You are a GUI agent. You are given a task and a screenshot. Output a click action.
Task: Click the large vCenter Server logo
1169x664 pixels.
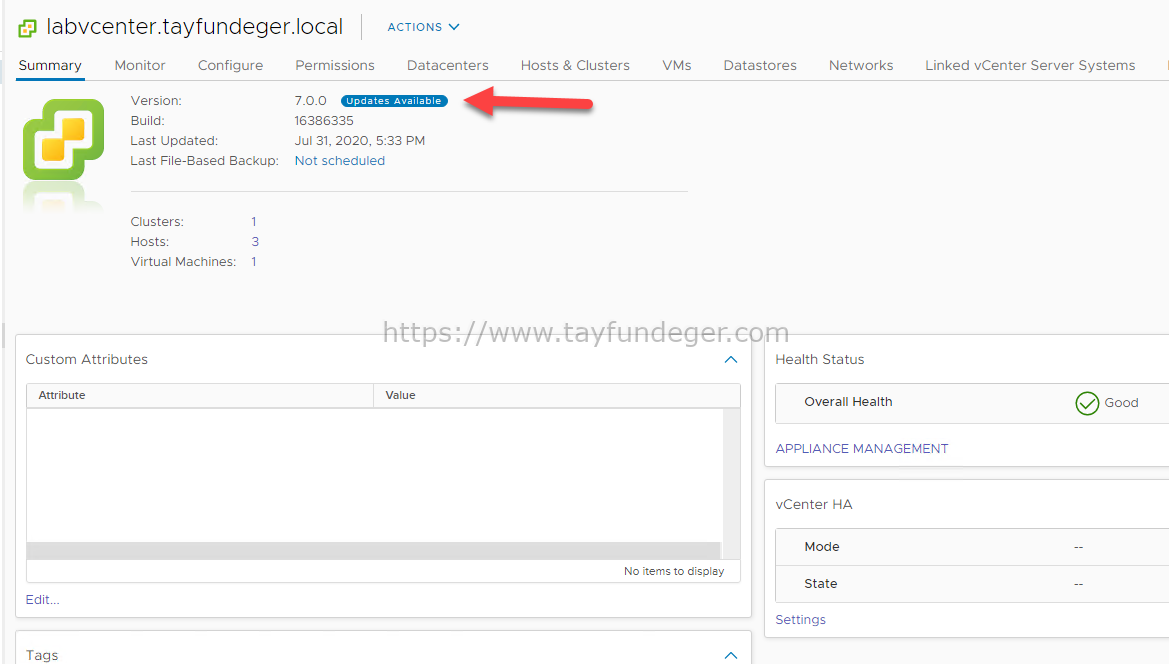pyautogui.click(x=63, y=139)
